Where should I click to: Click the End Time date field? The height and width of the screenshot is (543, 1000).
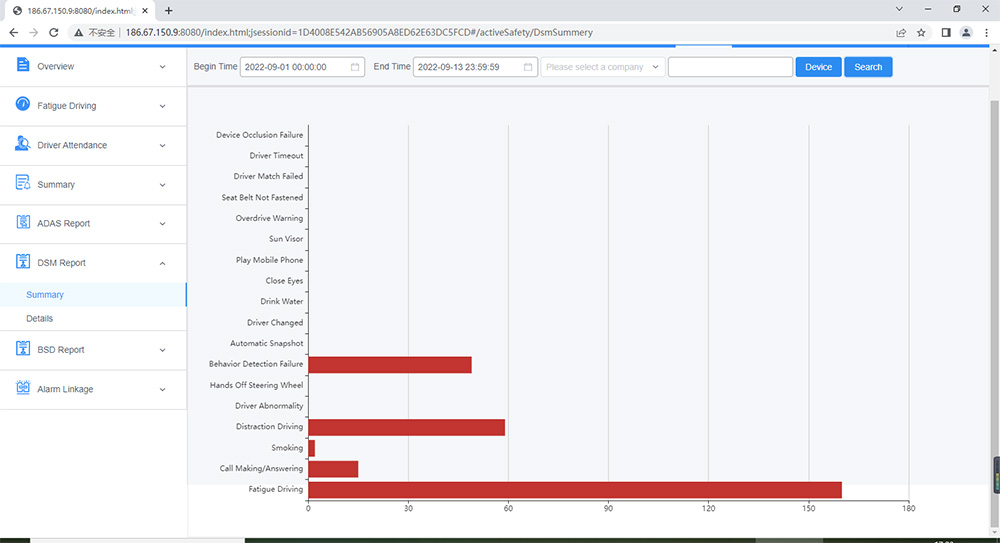coord(475,67)
